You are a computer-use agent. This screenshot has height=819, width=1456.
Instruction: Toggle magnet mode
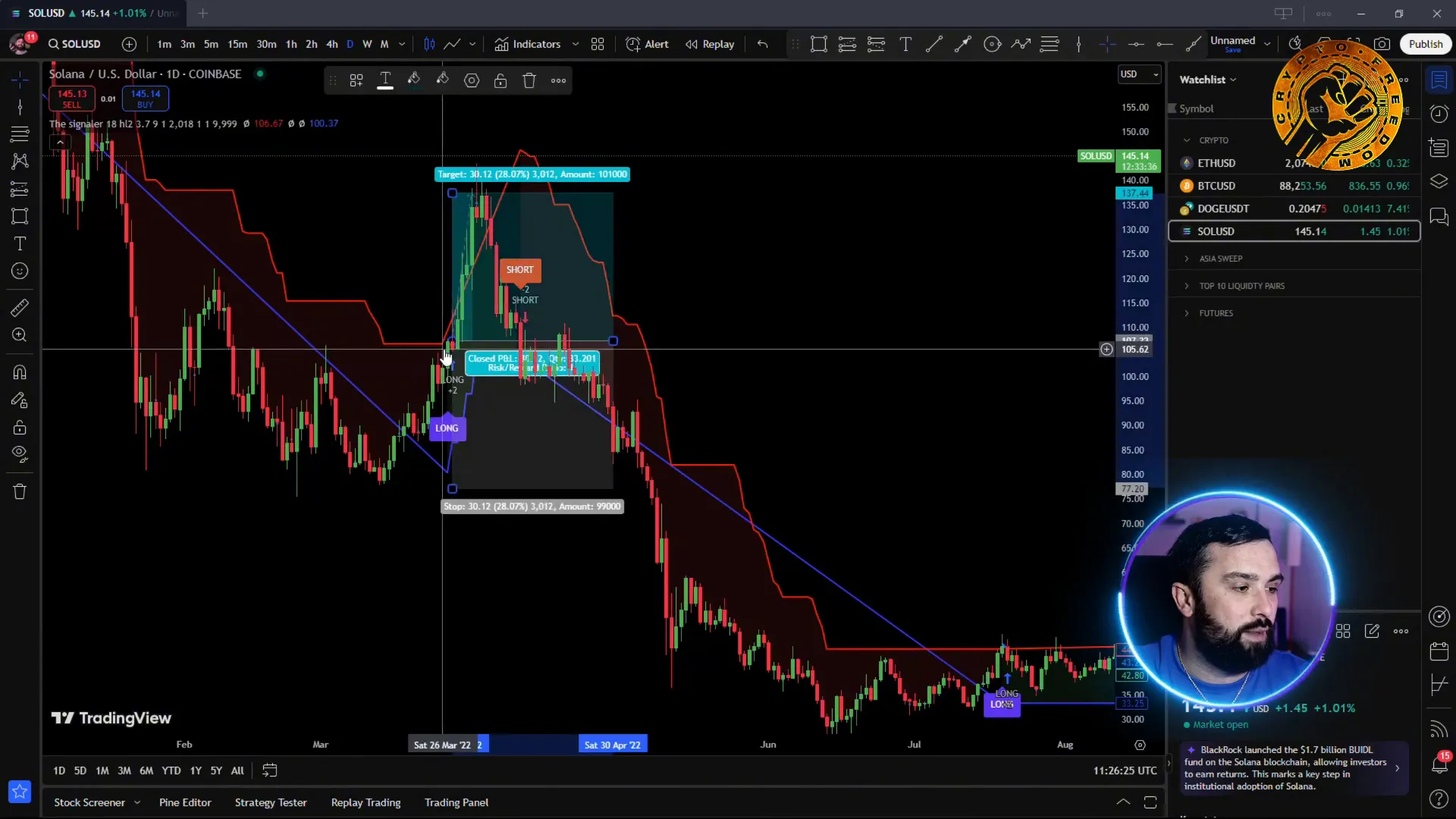click(20, 372)
